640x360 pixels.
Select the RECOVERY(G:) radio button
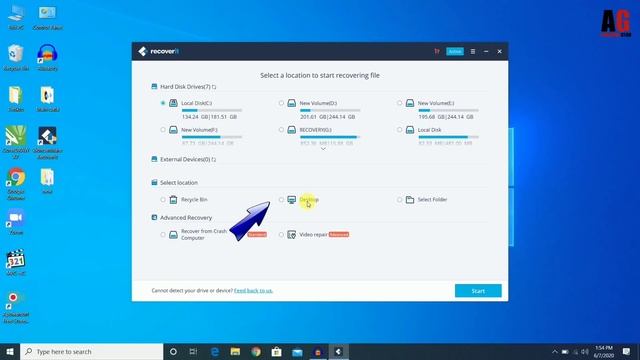pos(281,130)
